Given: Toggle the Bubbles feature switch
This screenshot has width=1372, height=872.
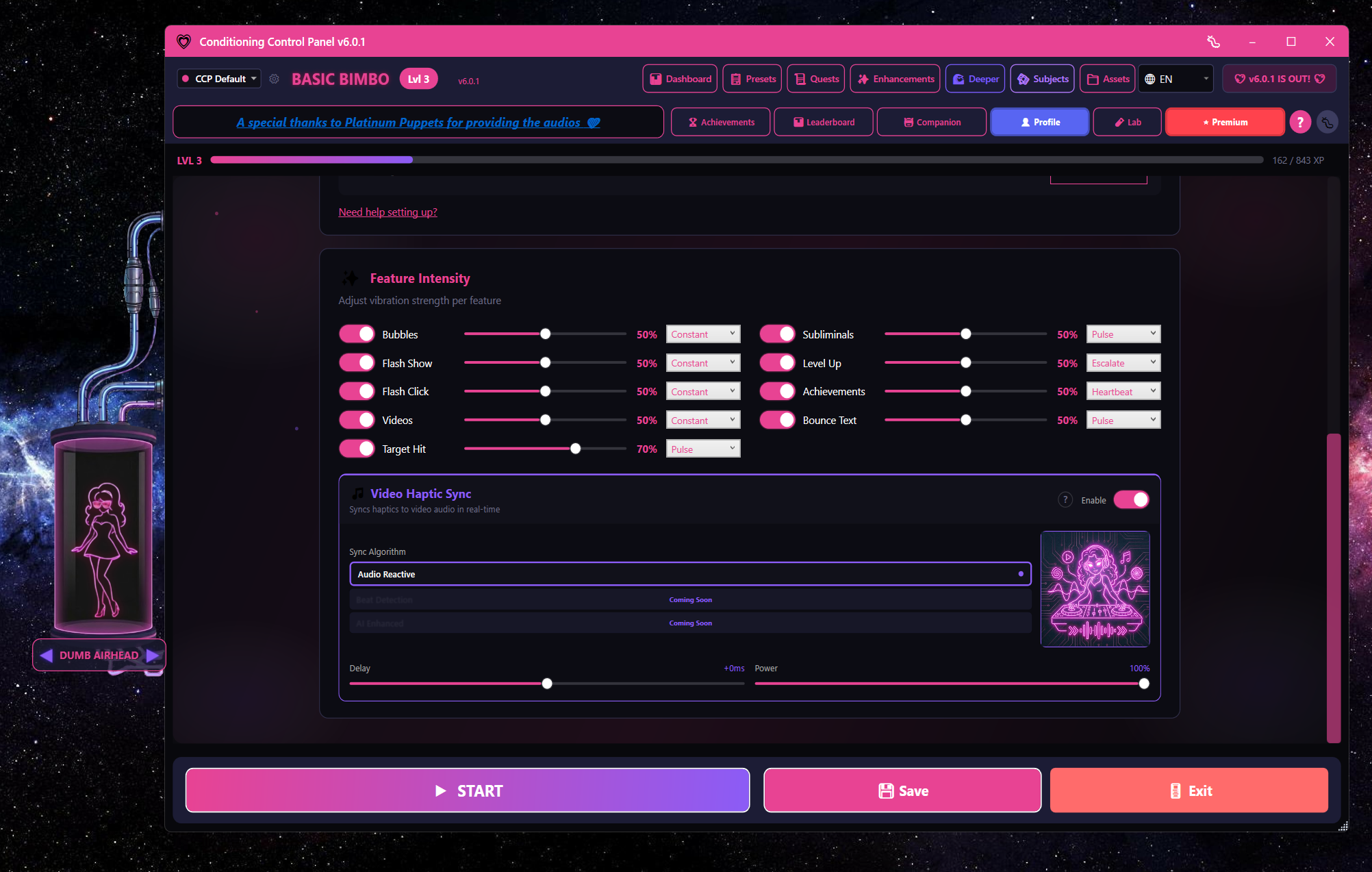Looking at the screenshot, I should [357, 334].
